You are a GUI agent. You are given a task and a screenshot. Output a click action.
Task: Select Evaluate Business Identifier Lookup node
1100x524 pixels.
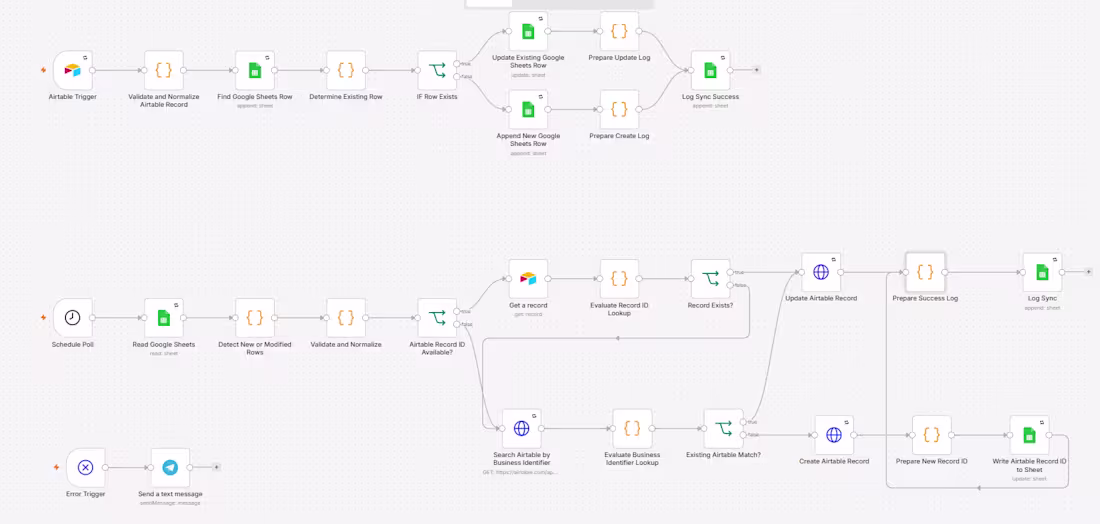pos(632,428)
